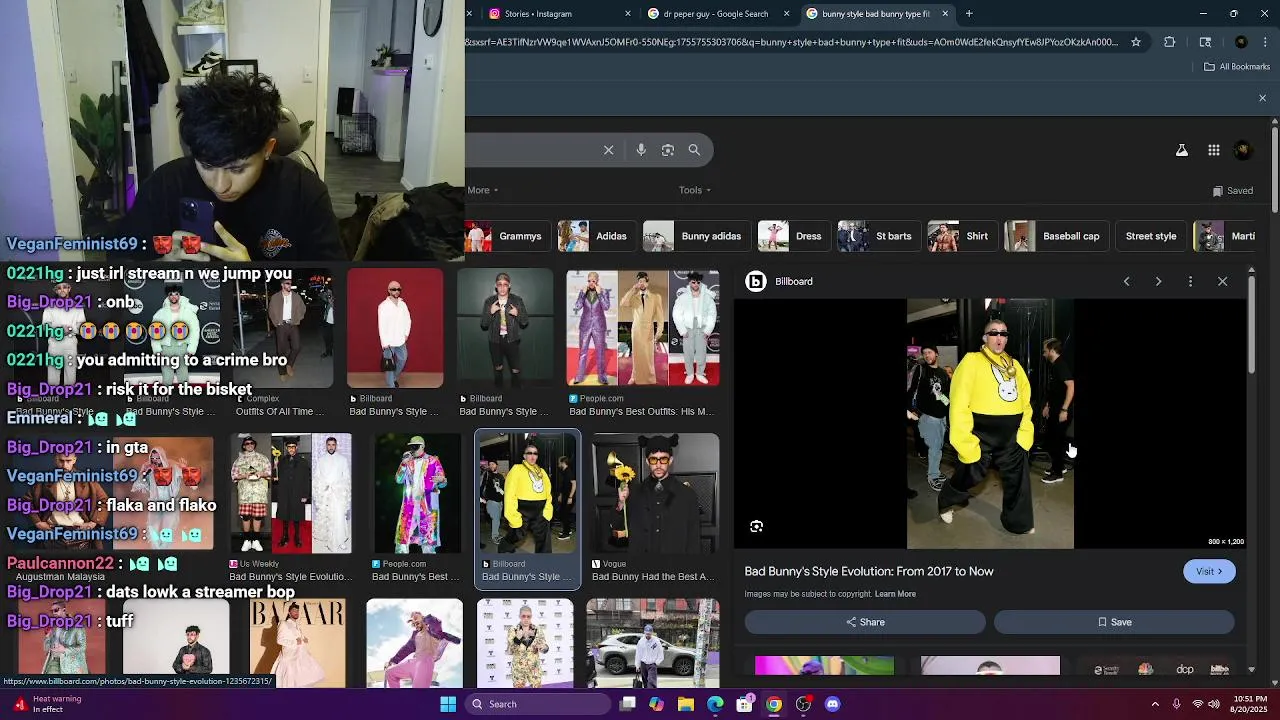This screenshot has height=720, width=1280.
Task: Open Billboard source link in preview
Action: pos(780,281)
